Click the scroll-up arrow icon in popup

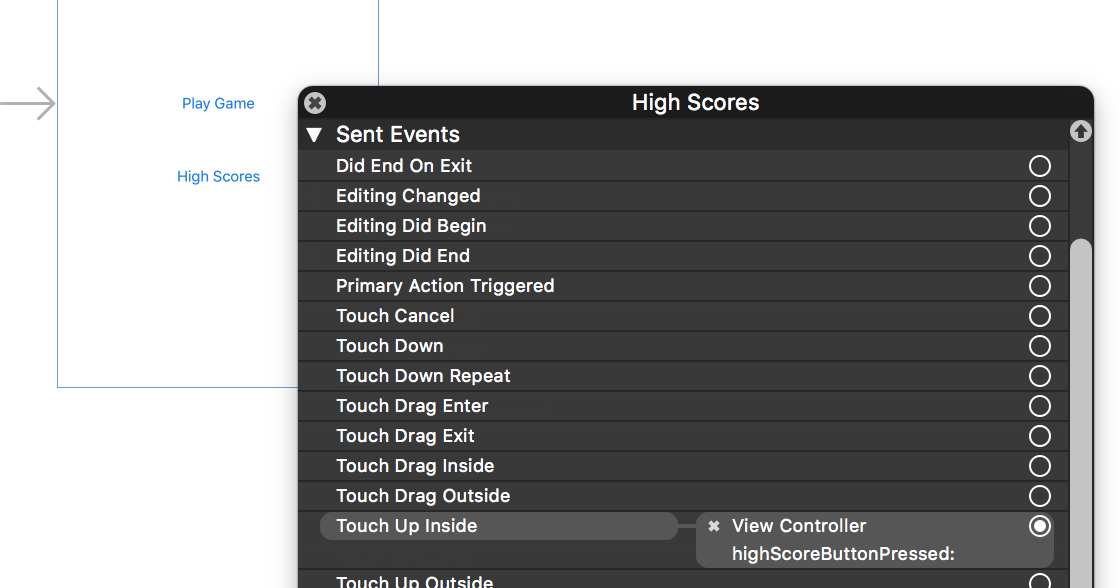coord(1080,131)
